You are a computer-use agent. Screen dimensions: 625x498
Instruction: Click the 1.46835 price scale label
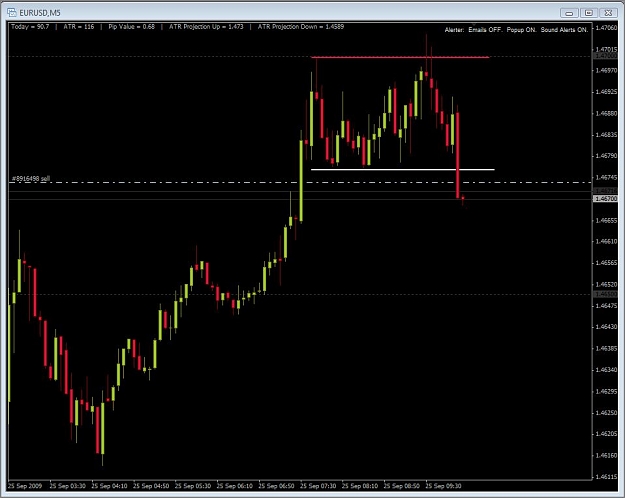tap(606, 135)
